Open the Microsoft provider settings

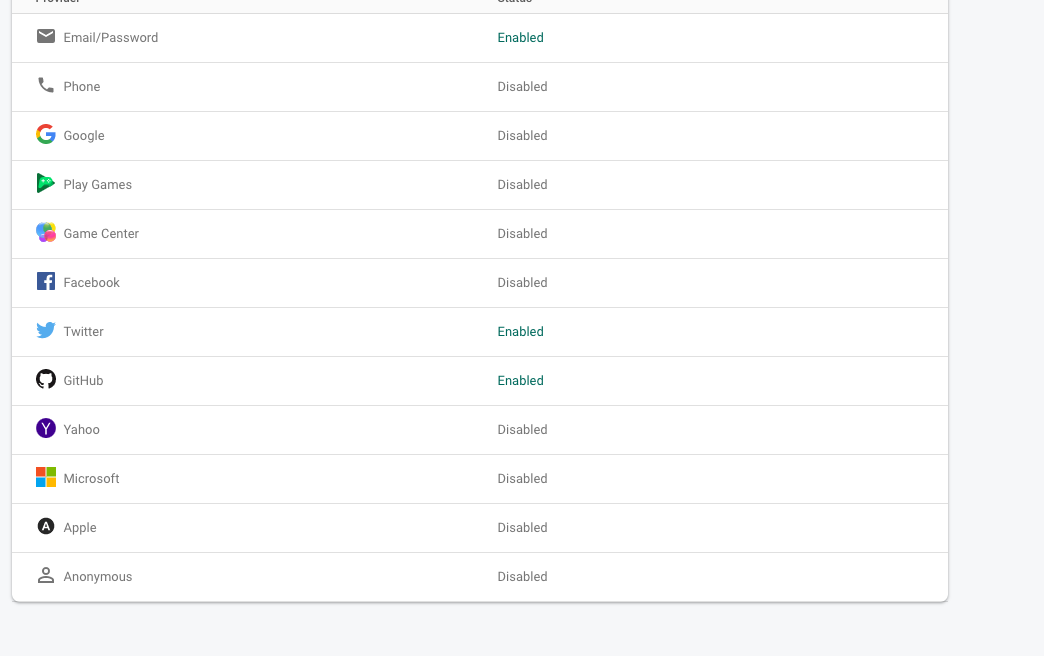pyautogui.click(x=480, y=480)
